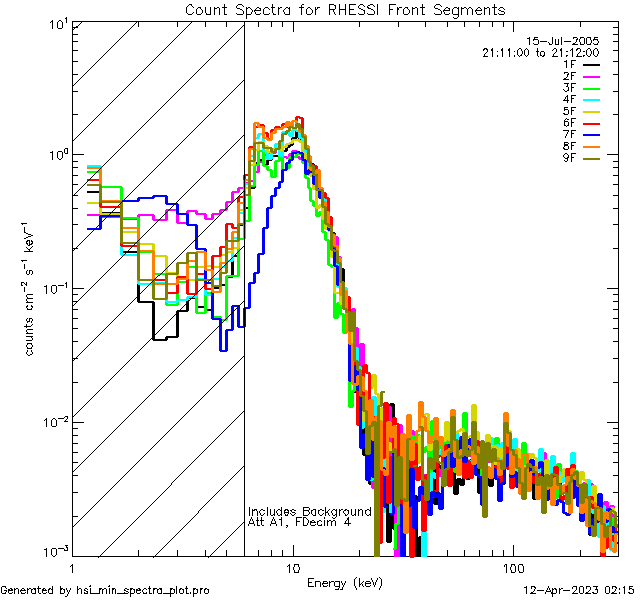Click the hsi_min_spectra_plot.pro footer text
Viewport: 640px width, 600px height.
143,590
